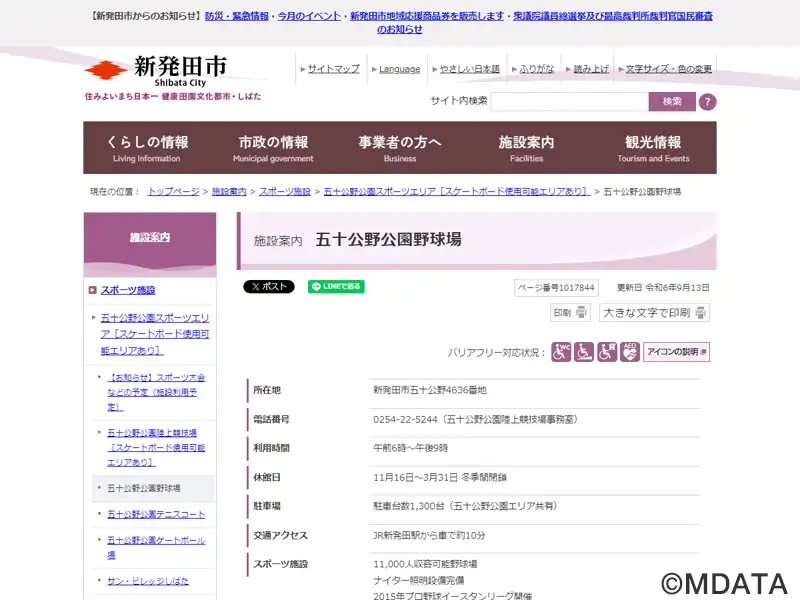800x600 pixels.
Task: Toggle ふりがな furigana display
Action: tap(536, 69)
